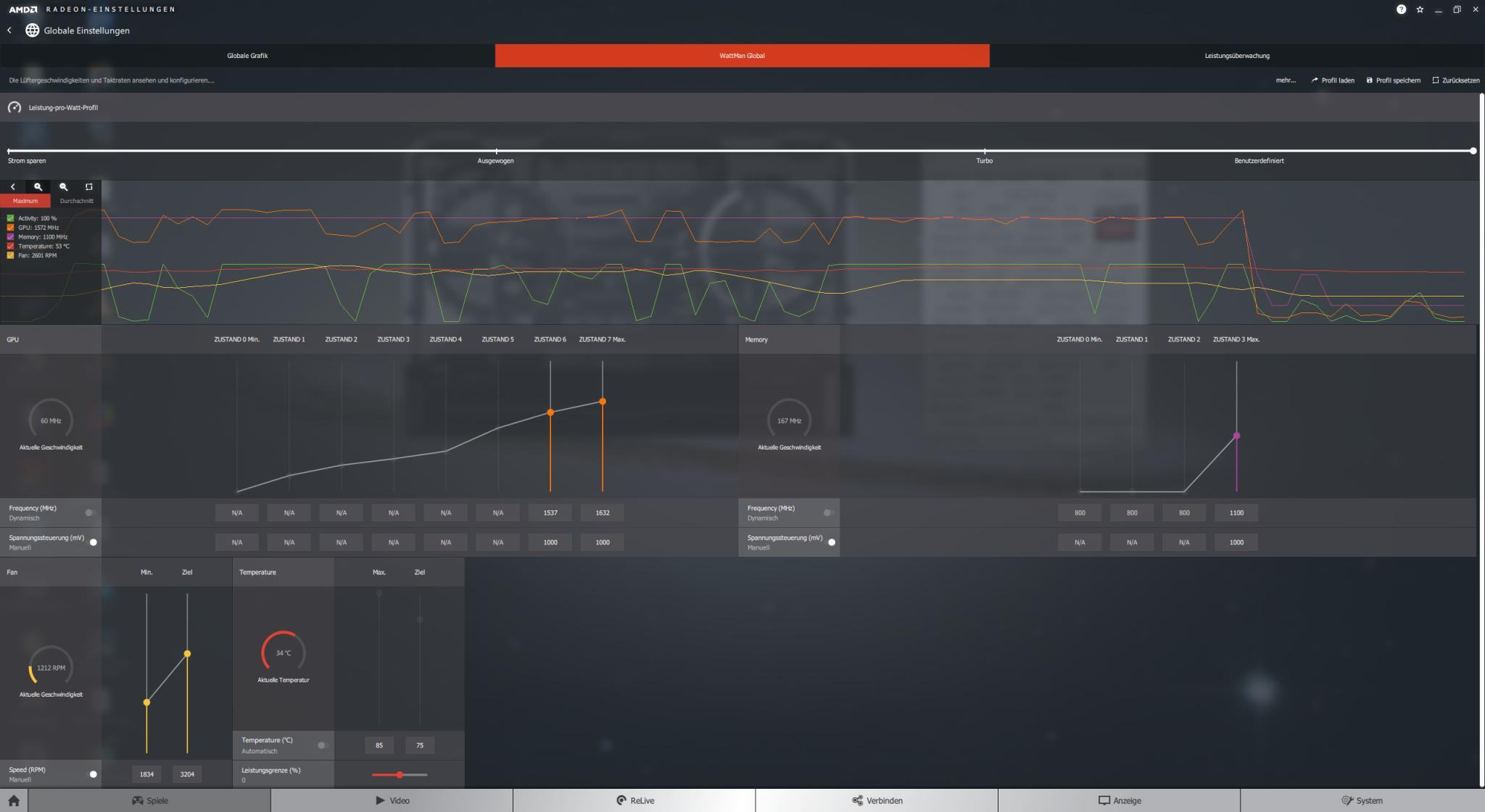Open the System section
Viewport: 1485px width, 812px height.
(x=1362, y=800)
